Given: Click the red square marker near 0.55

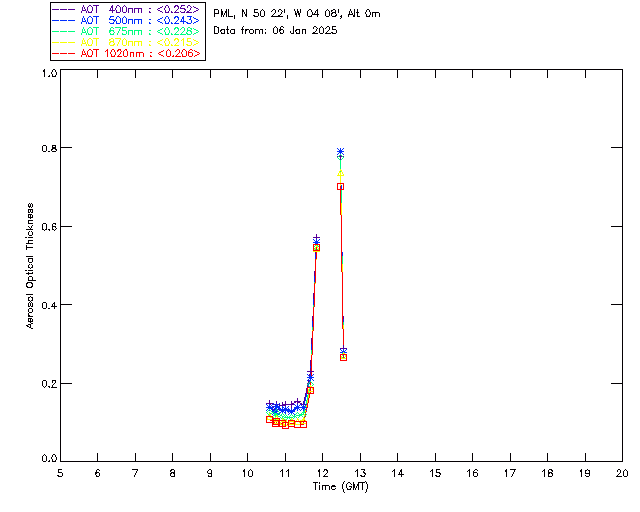Looking at the screenshot, I should coord(316,248).
